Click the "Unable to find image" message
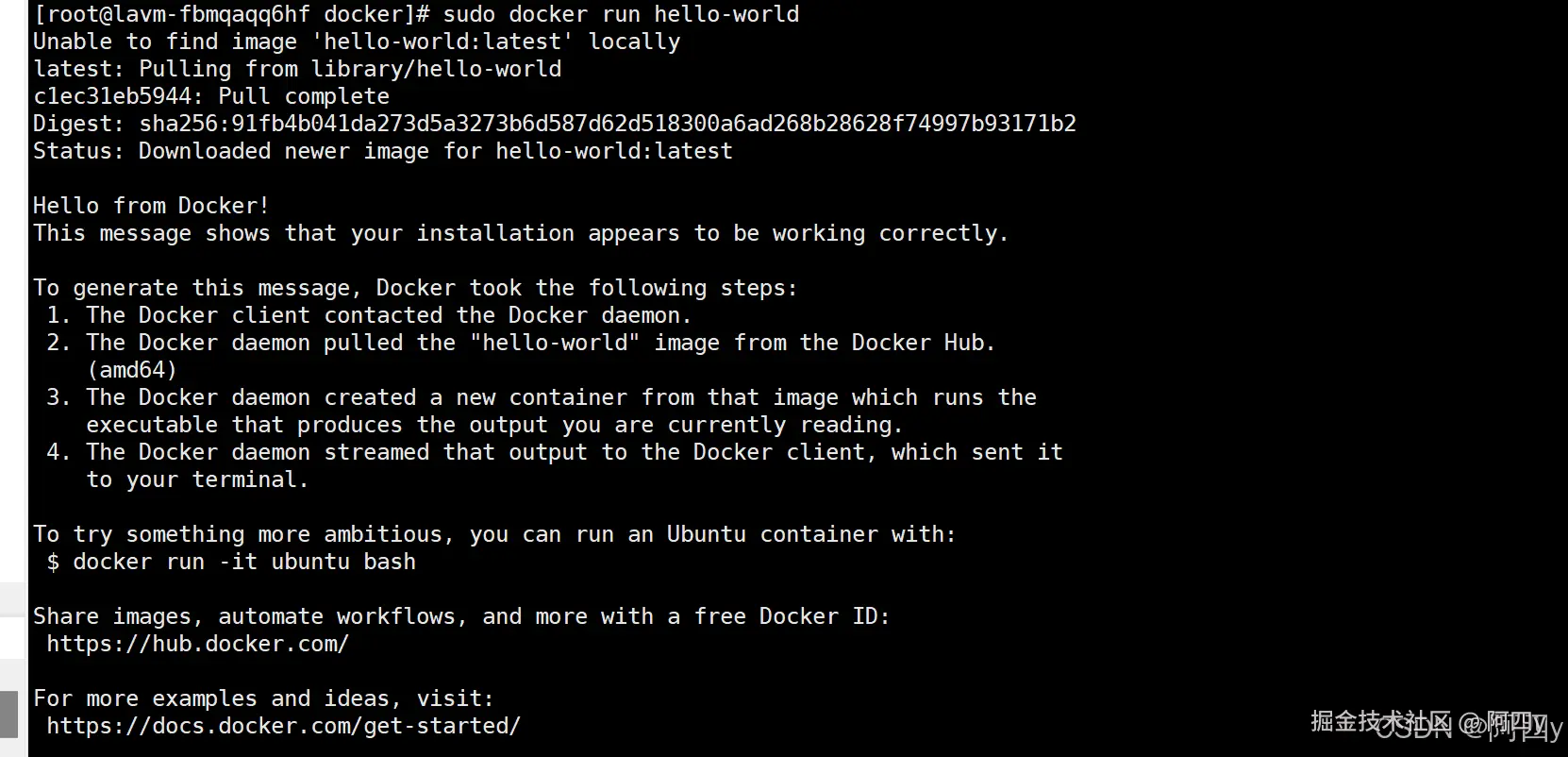This screenshot has width=1568, height=757. pos(357,42)
